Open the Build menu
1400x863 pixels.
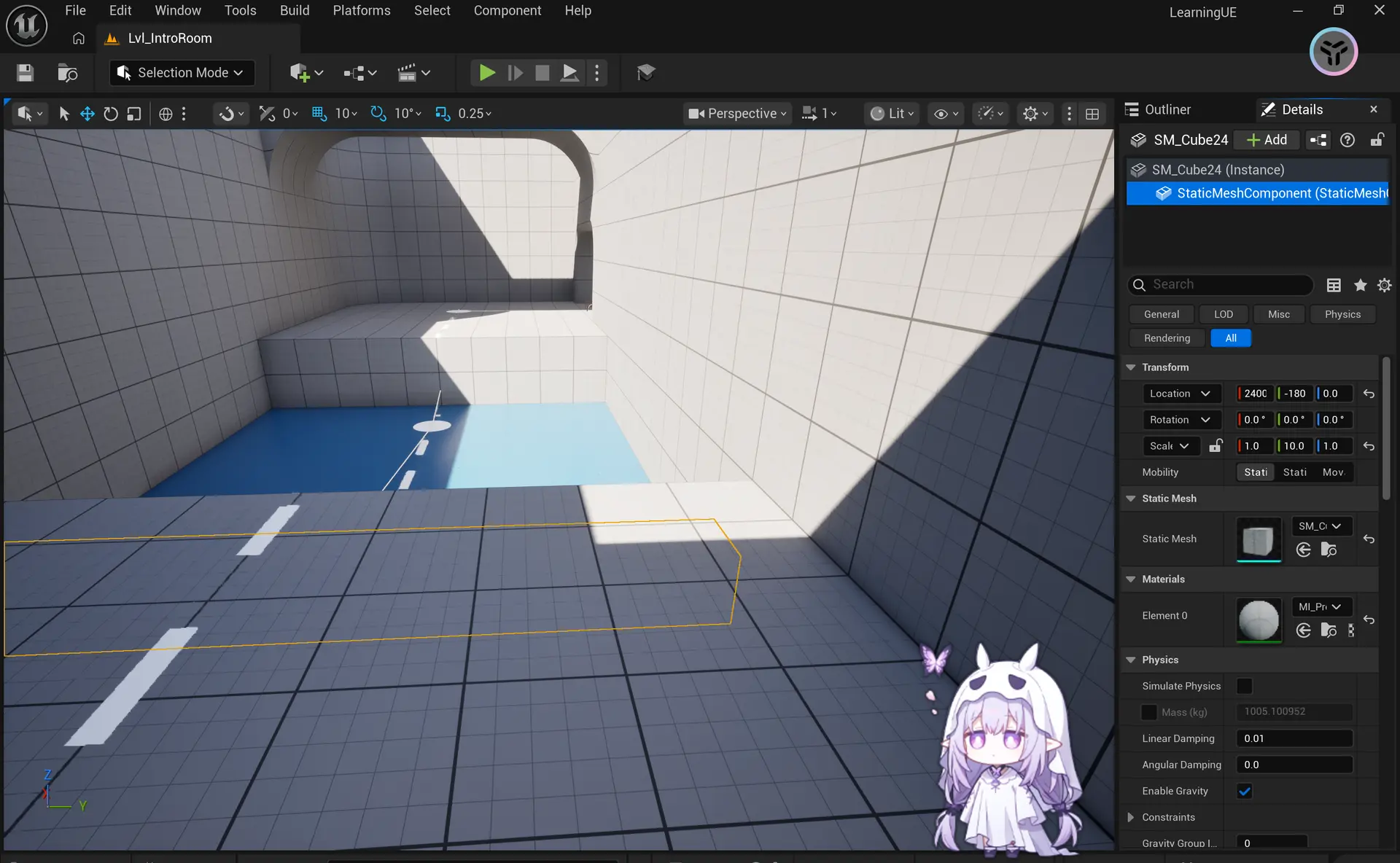pyautogui.click(x=295, y=11)
